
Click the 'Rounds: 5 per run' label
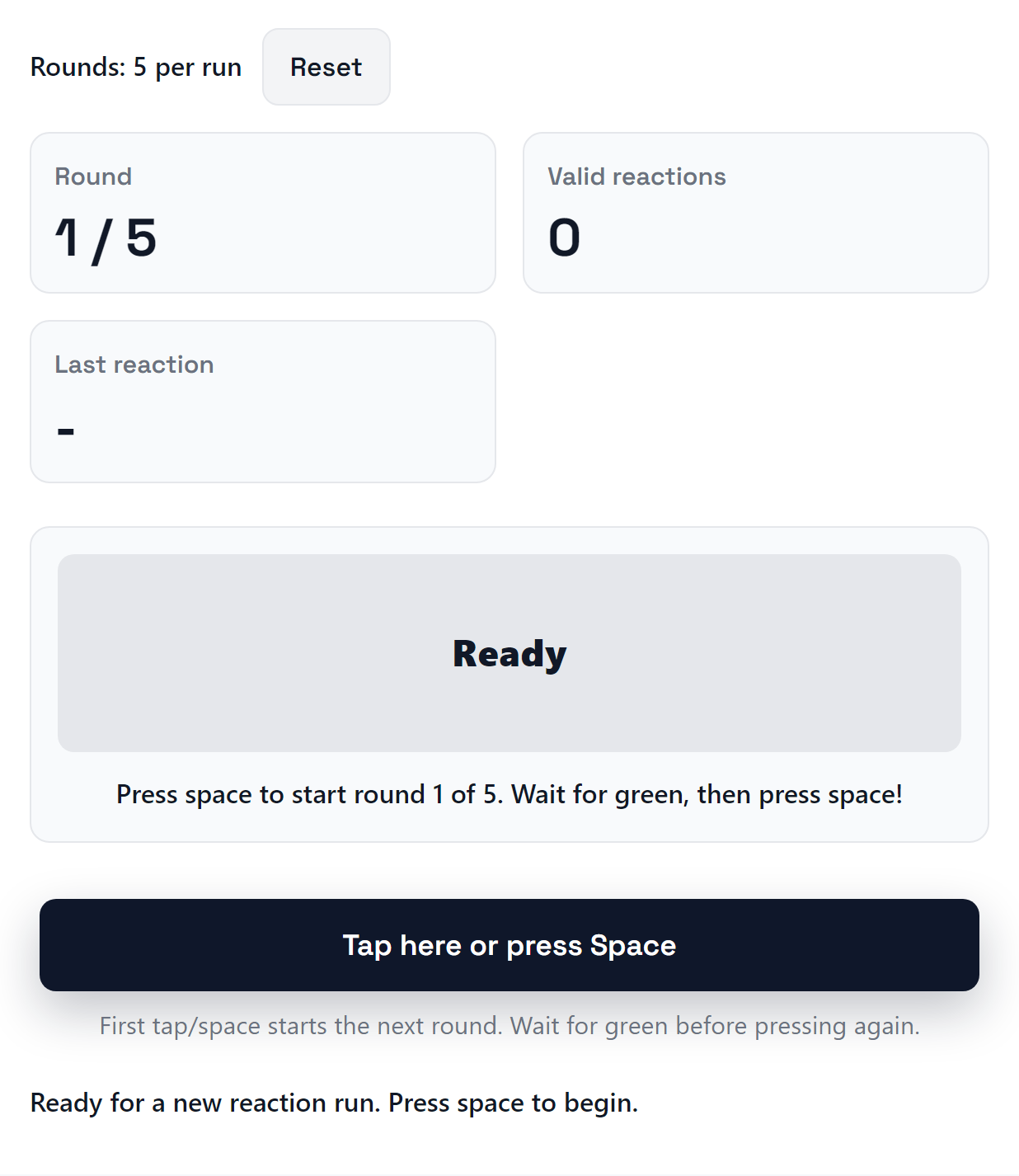pos(134,67)
